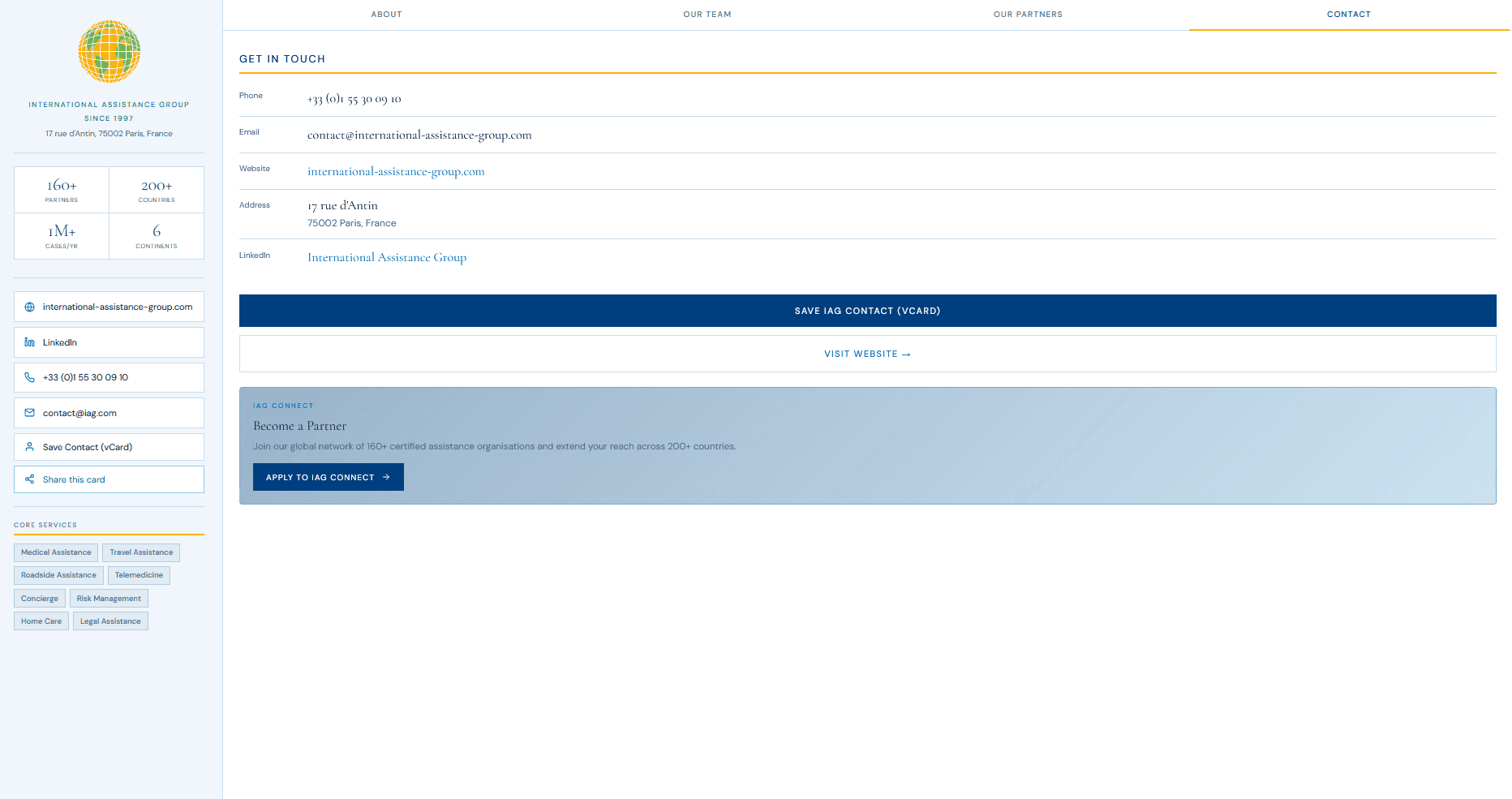Click the Become a Partner heading
The image size is (1512, 799).
(x=299, y=426)
